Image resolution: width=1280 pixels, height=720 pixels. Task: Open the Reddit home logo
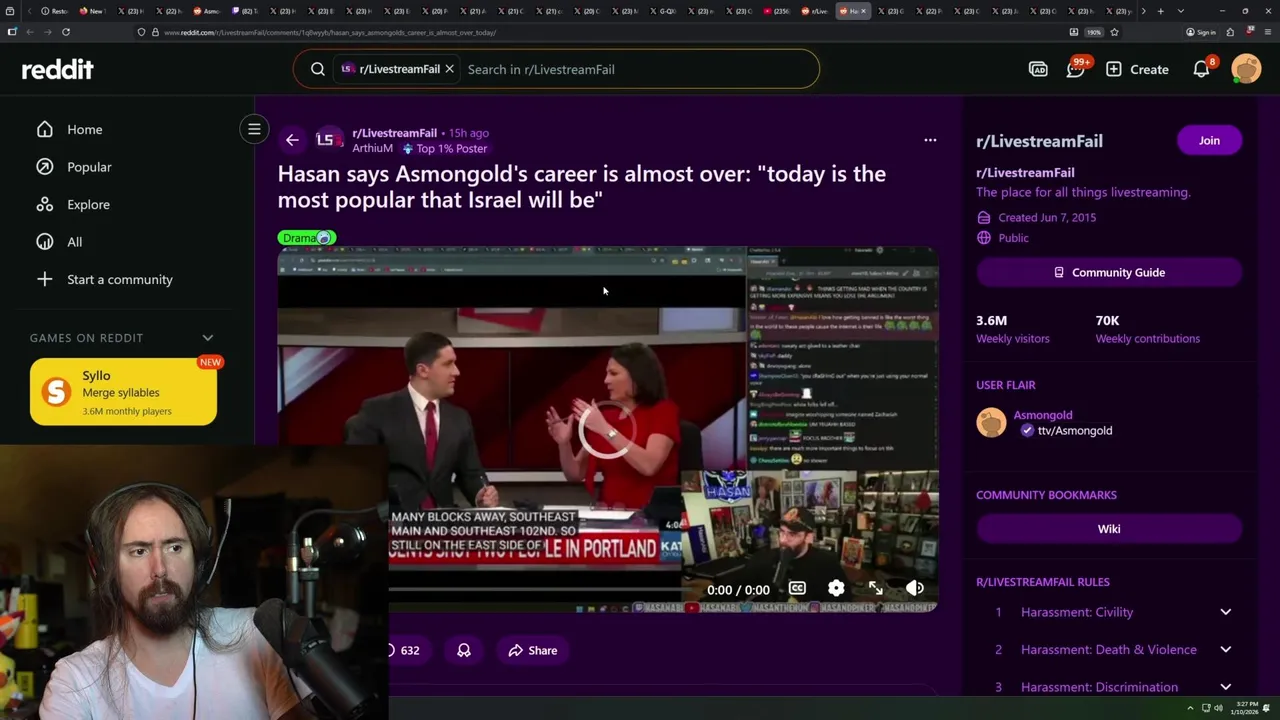coord(58,69)
